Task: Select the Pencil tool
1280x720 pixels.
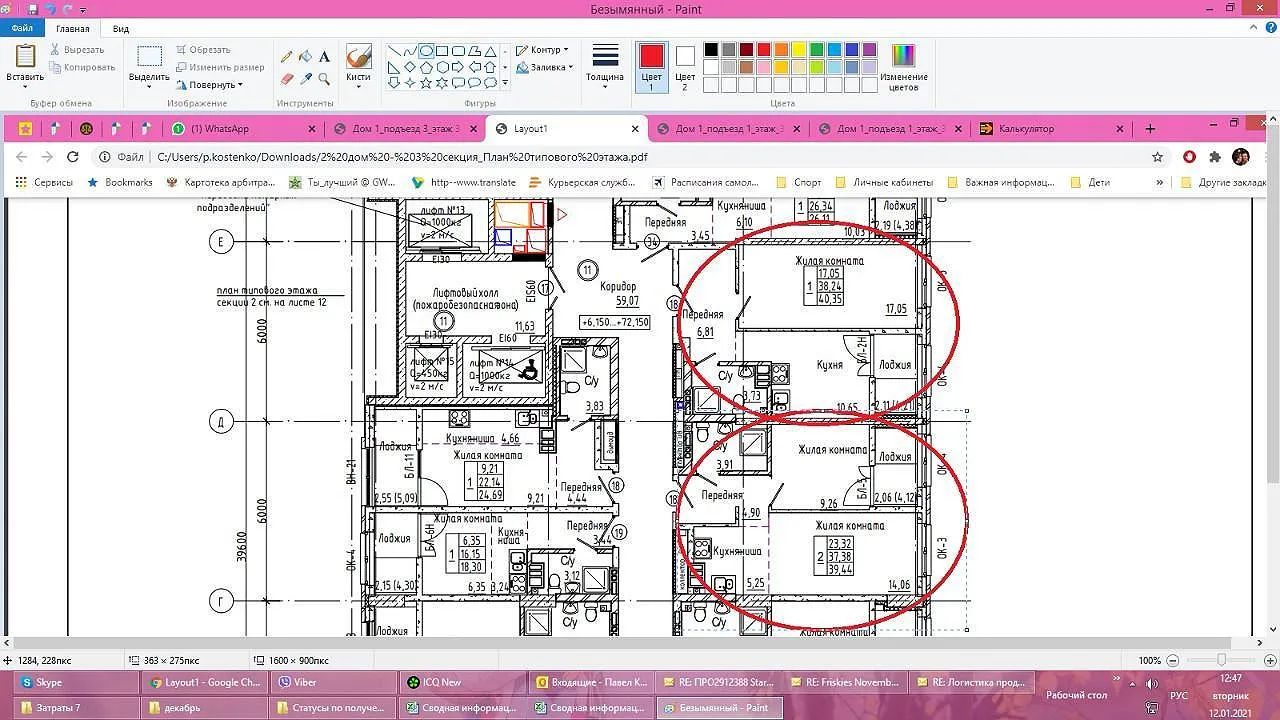Action: coord(287,57)
